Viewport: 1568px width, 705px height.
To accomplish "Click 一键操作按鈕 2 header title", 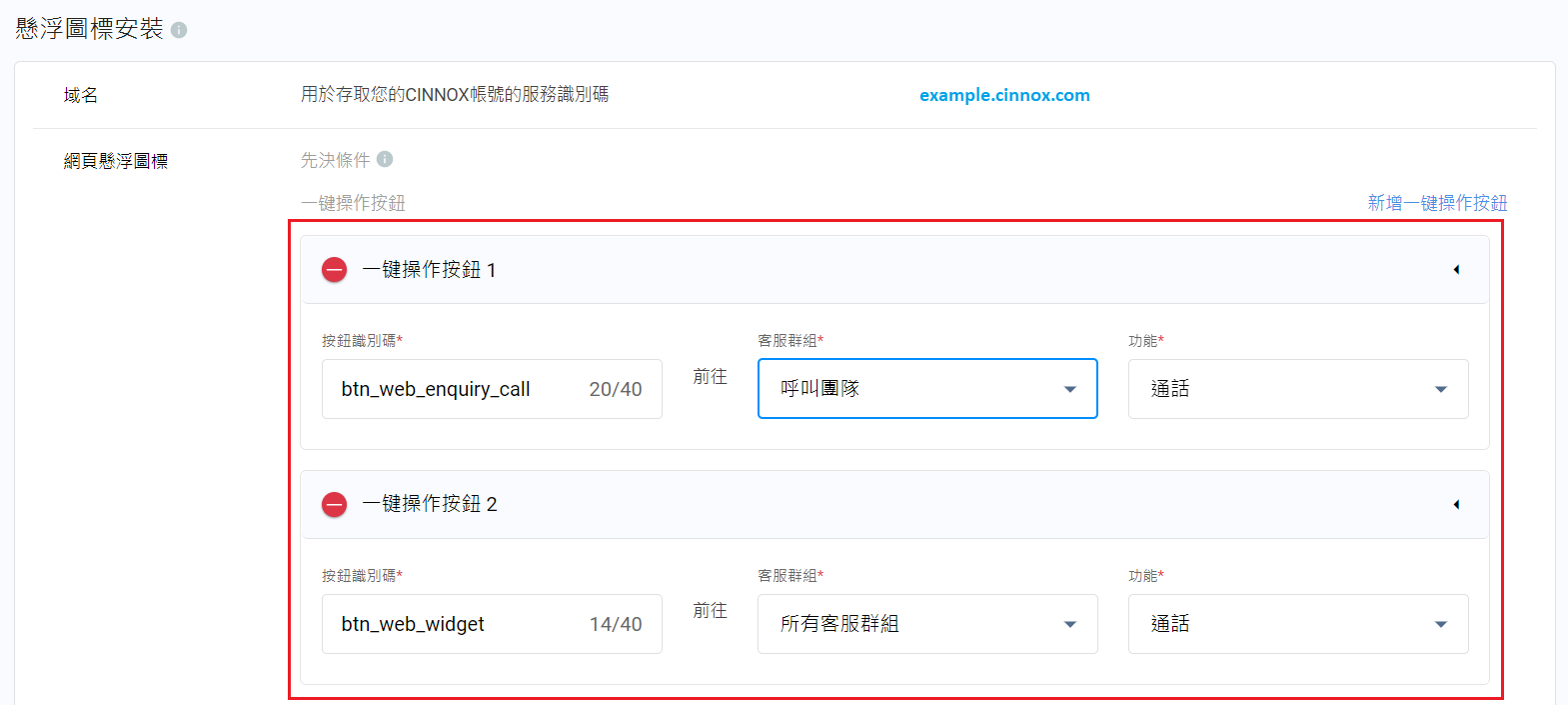I will 430,504.
